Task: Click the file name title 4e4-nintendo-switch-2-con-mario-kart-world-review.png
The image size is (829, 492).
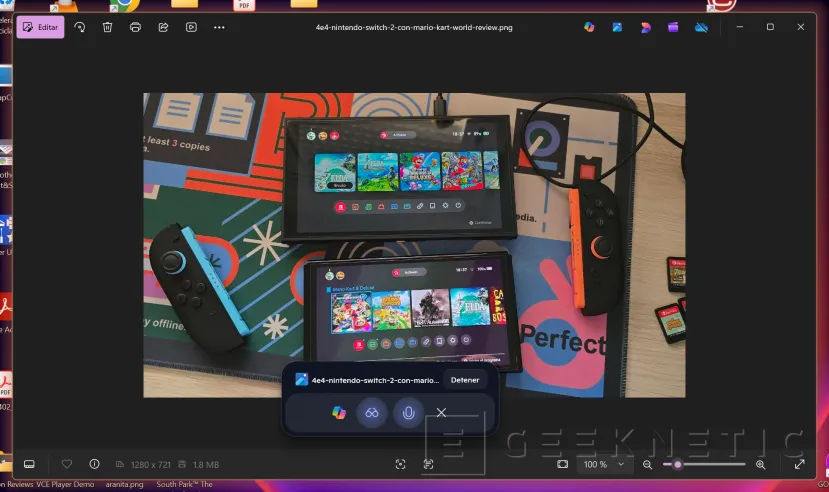Action: pos(414,27)
